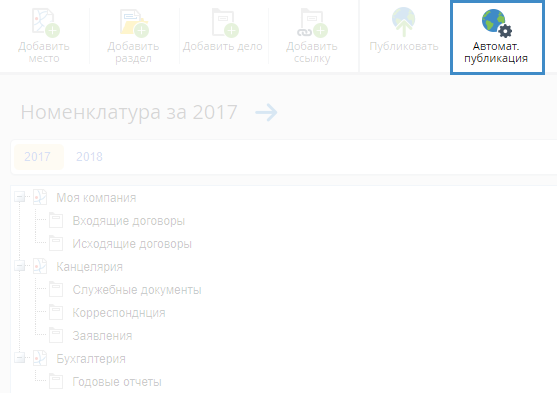Viewport: 557px width, 393px height.
Task: Select Исходящие договоры in the tree
Action: click(x=132, y=244)
